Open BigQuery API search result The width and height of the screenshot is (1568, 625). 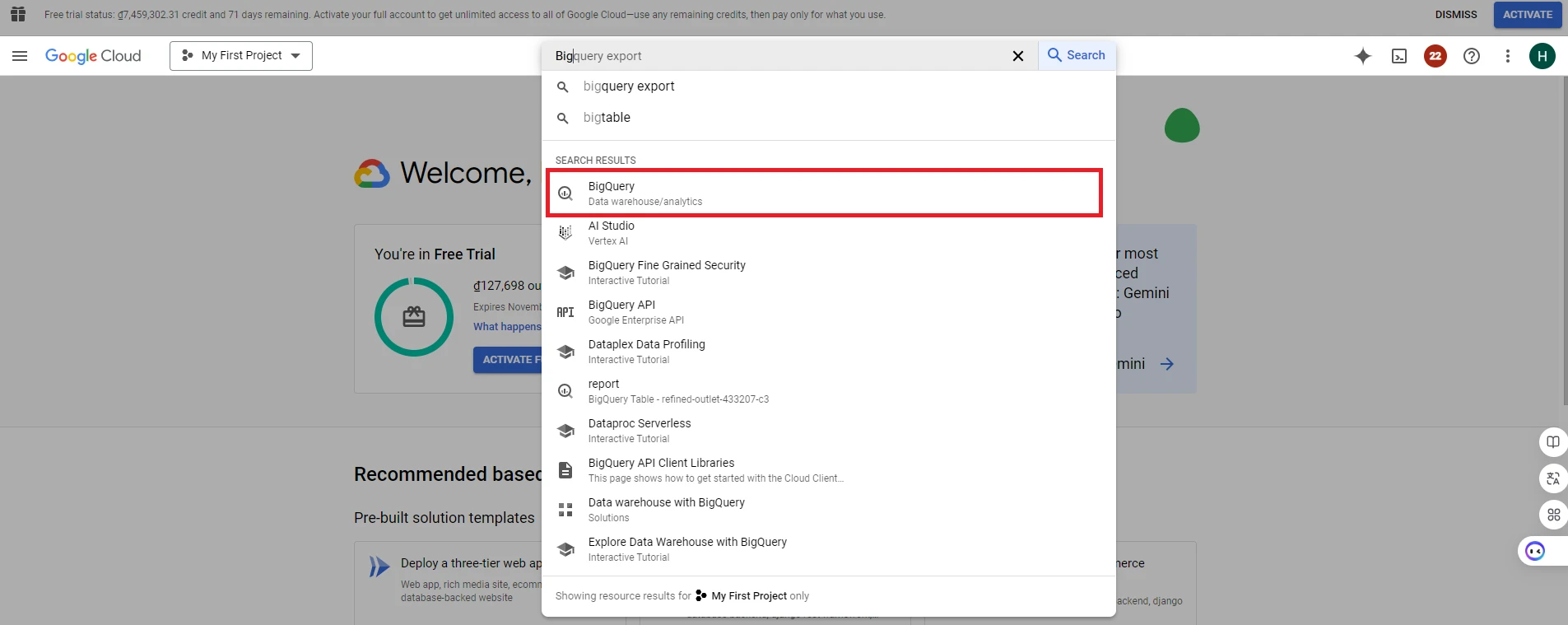tap(622, 312)
